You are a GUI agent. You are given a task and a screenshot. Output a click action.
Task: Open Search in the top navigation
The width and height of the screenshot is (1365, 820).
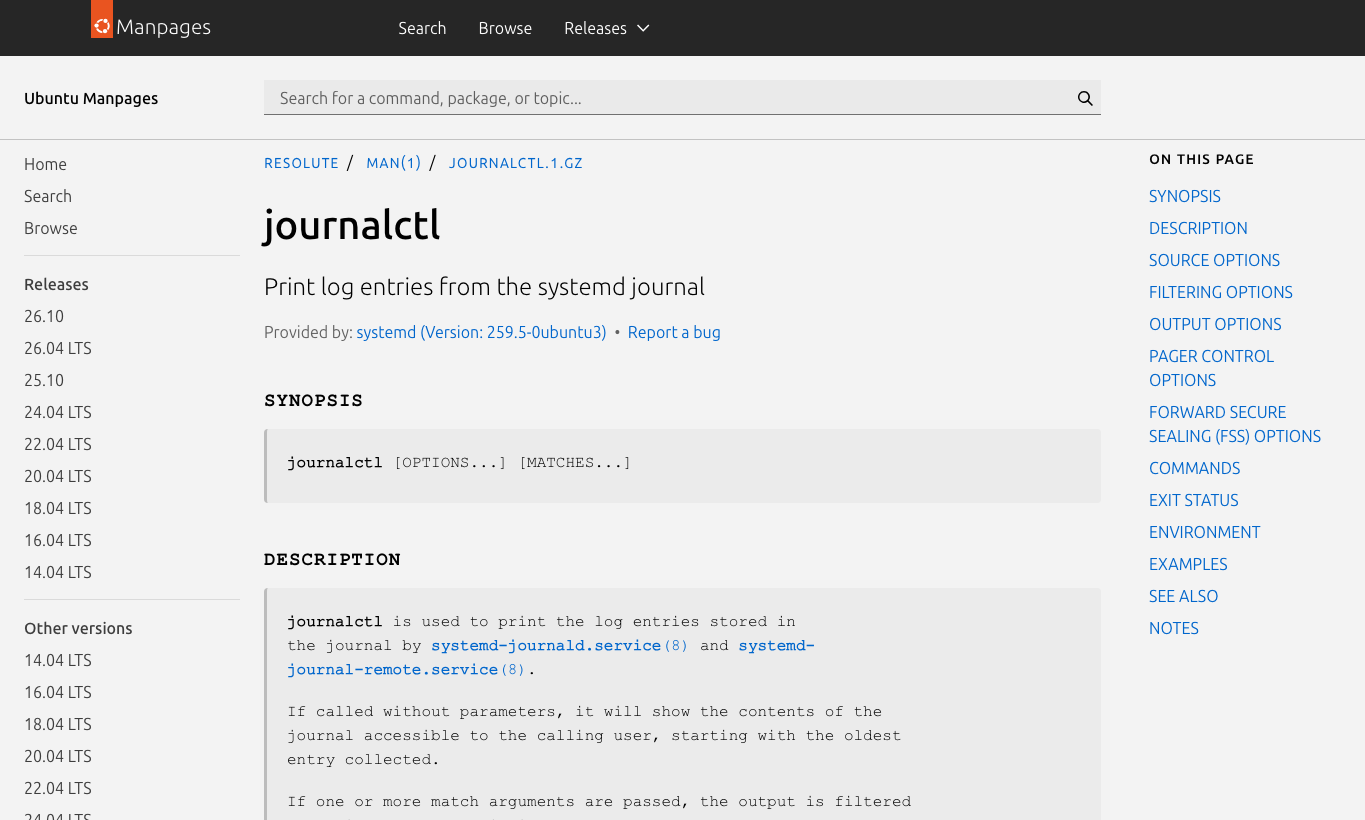422,28
